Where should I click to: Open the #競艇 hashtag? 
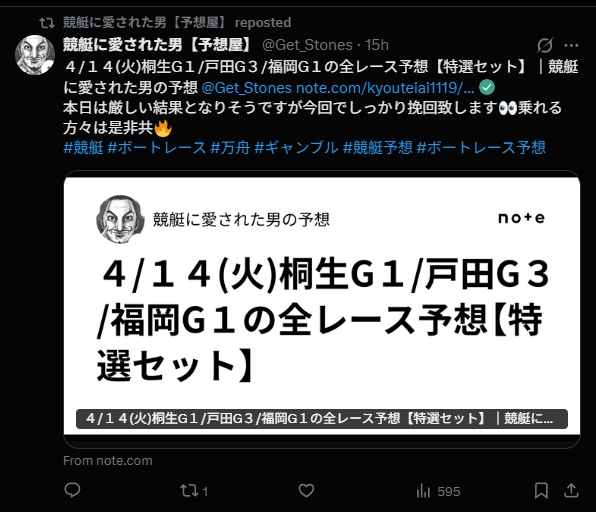click(83, 147)
